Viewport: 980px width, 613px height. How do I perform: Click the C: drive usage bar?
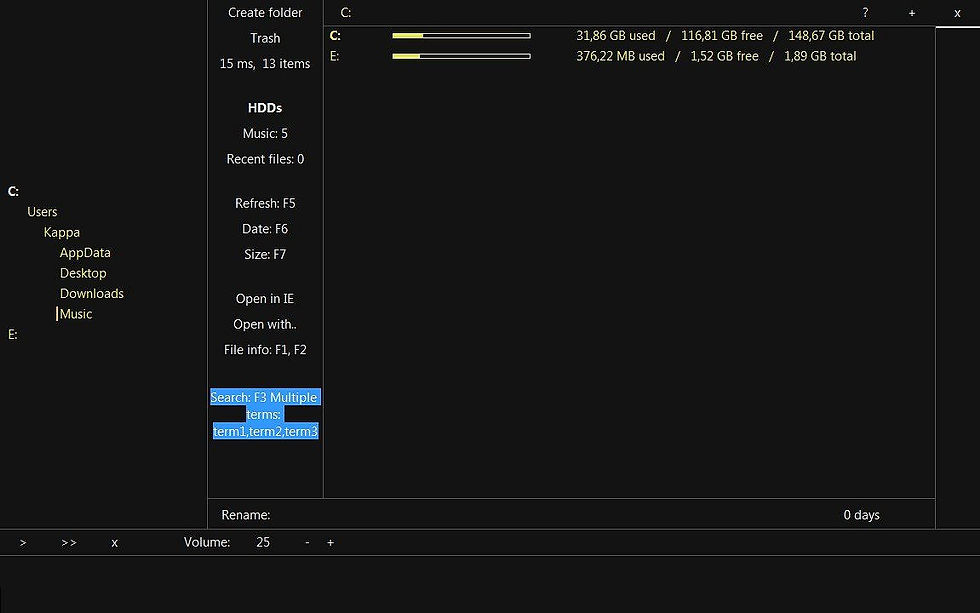pyautogui.click(x=461, y=36)
